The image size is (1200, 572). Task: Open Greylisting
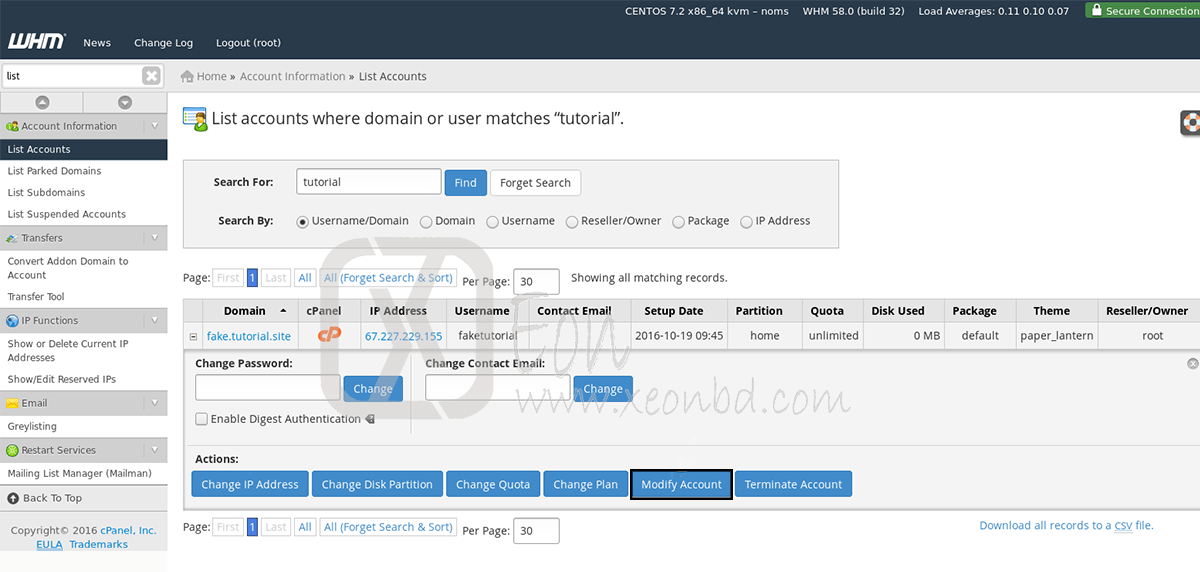tap(32, 426)
